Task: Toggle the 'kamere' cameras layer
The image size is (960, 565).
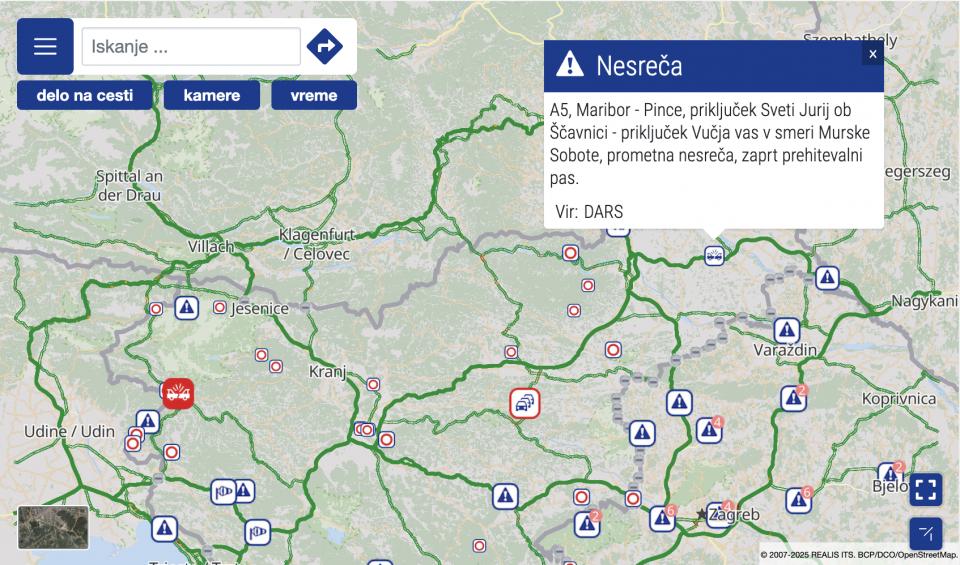Action: (x=212, y=96)
